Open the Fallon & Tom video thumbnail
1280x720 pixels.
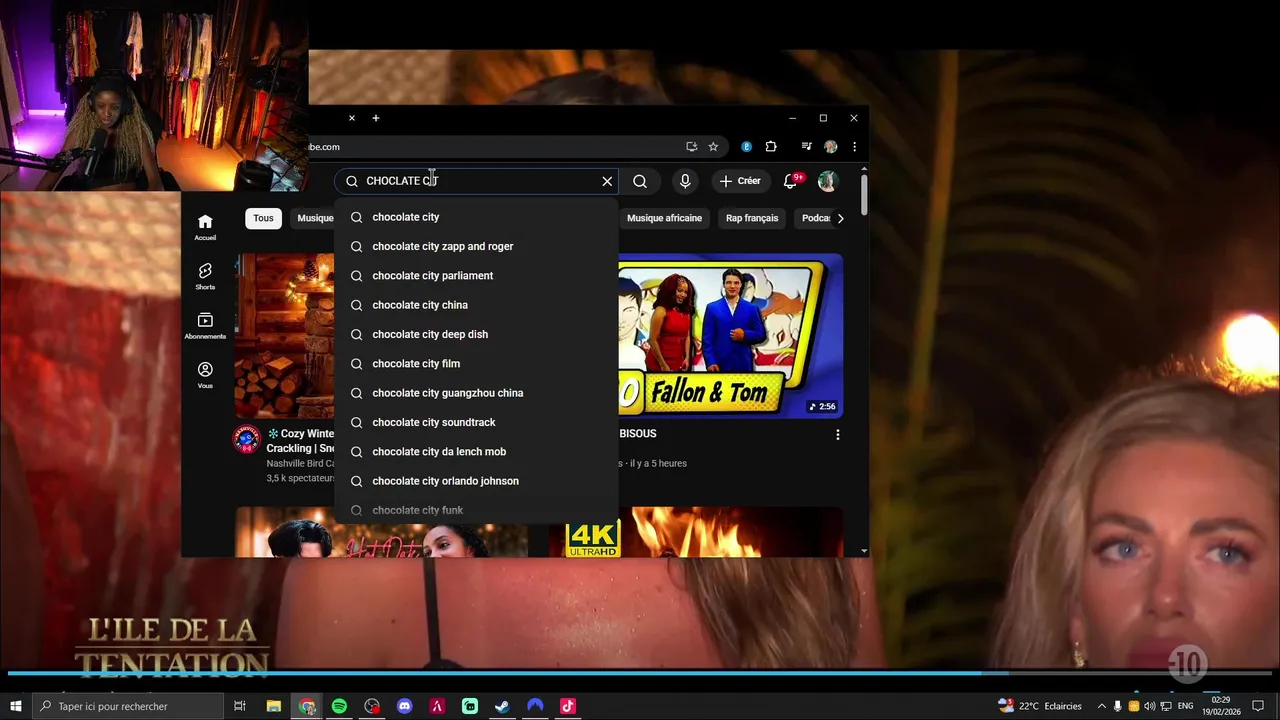[730, 336]
